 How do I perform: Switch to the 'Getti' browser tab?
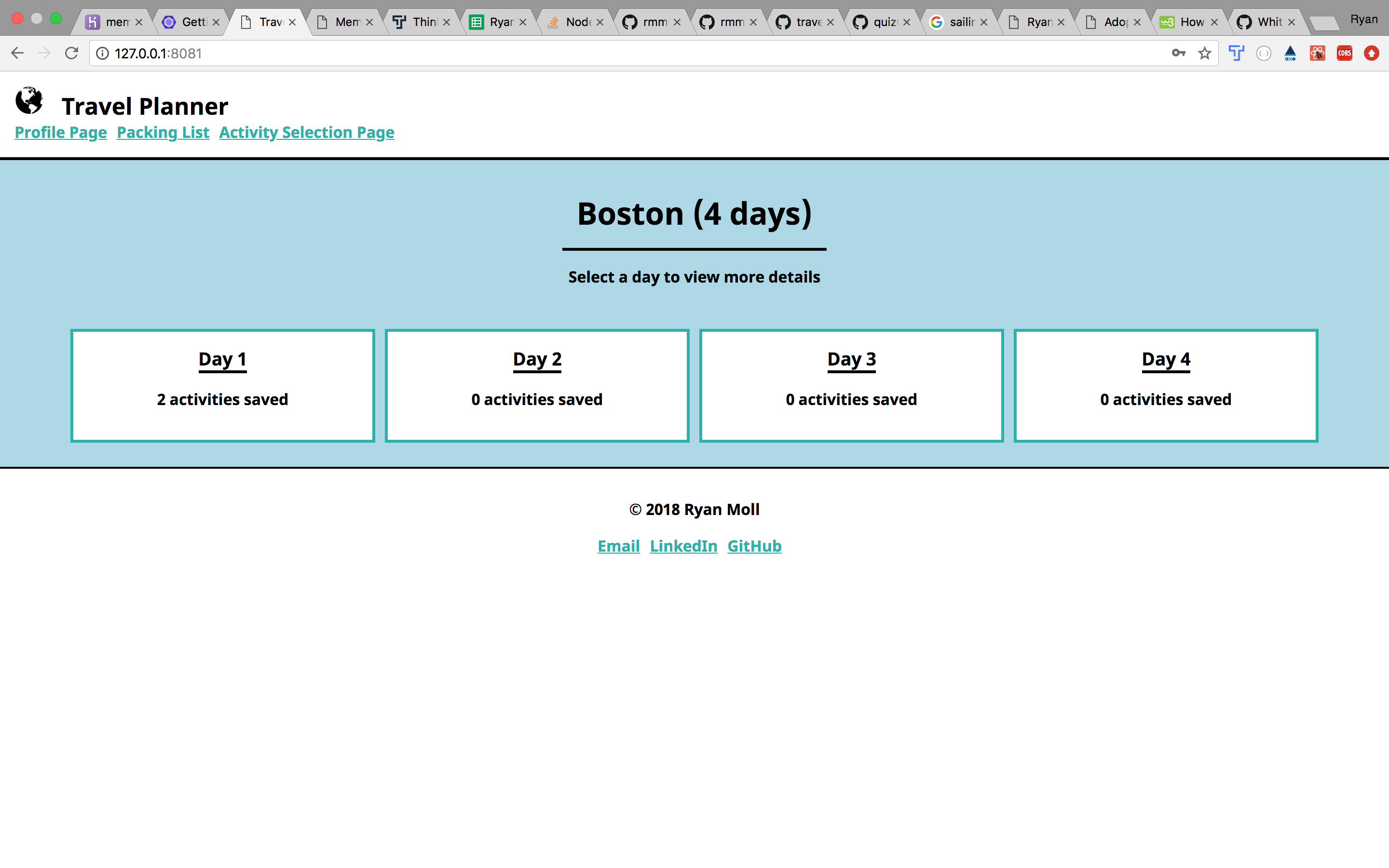(190, 22)
